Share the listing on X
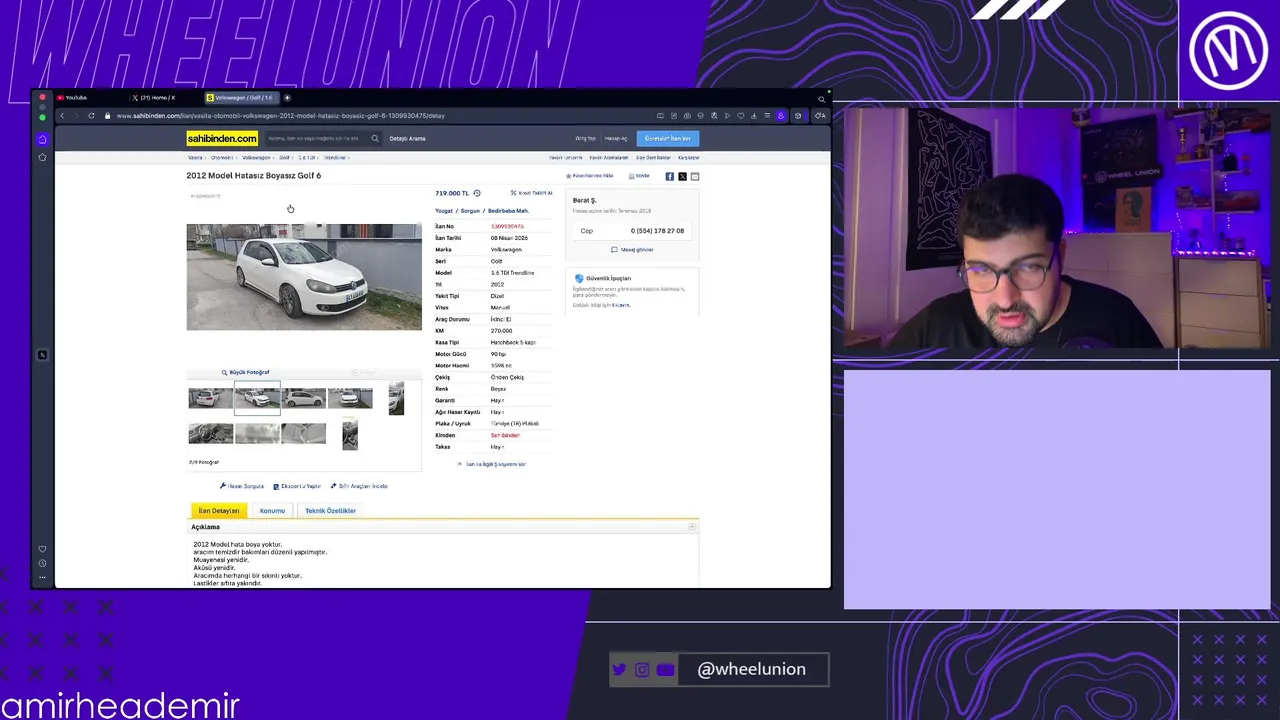This screenshot has height=720, width=1280. click(682, 176)
